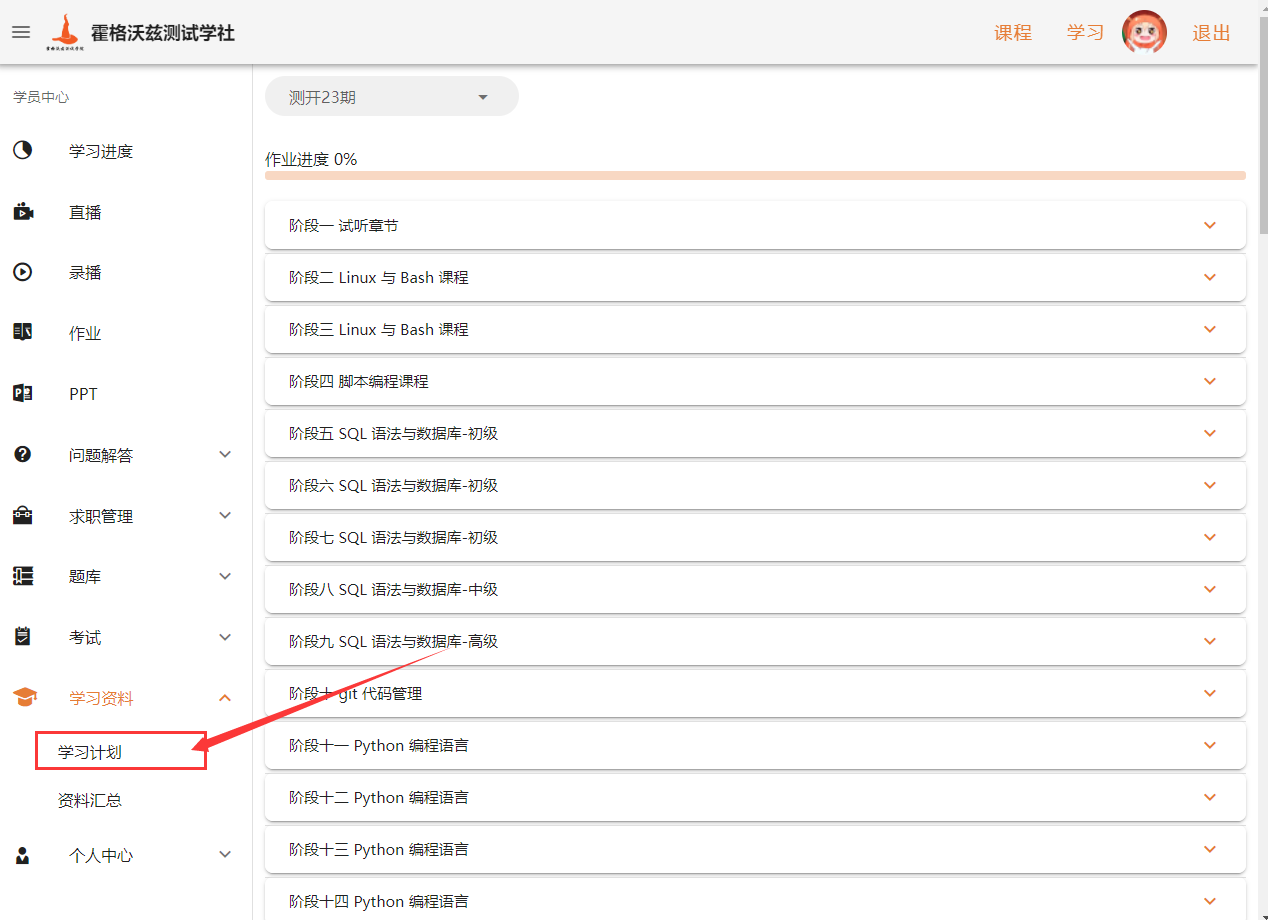Expand 阶段十三 Python 编程语言 chevron
The width and height of the screenshot is (1268, 920).
coord(1210,849)
